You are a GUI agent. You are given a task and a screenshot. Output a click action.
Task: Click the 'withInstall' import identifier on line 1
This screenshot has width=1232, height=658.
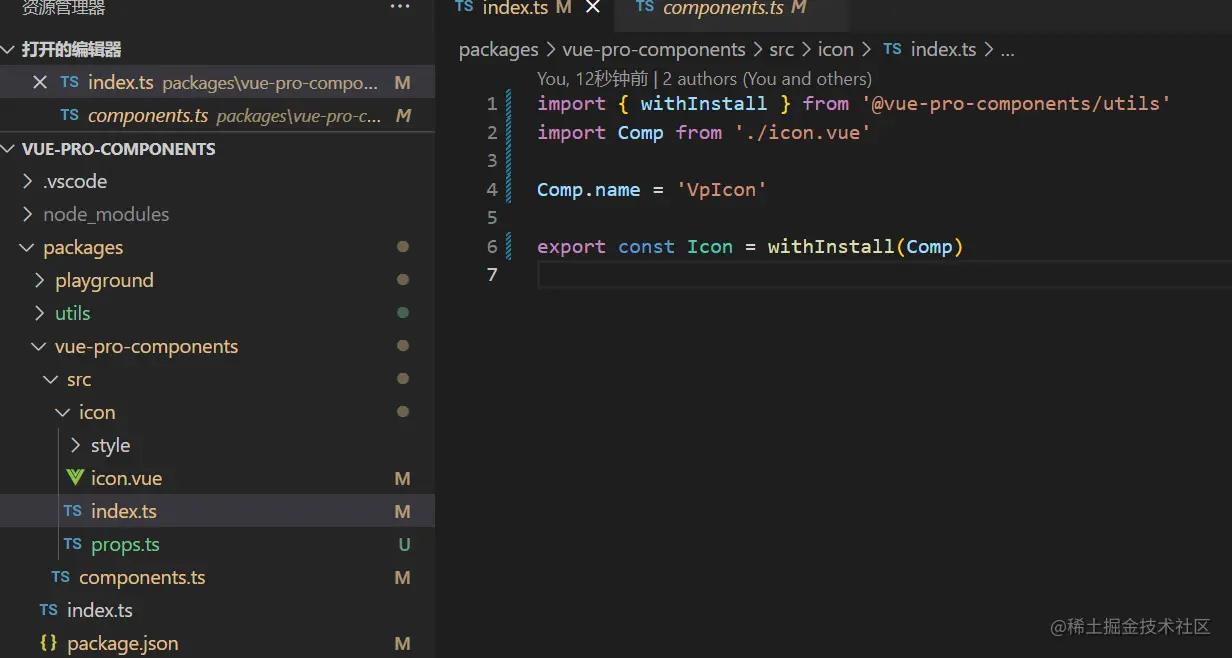point(704,104)
